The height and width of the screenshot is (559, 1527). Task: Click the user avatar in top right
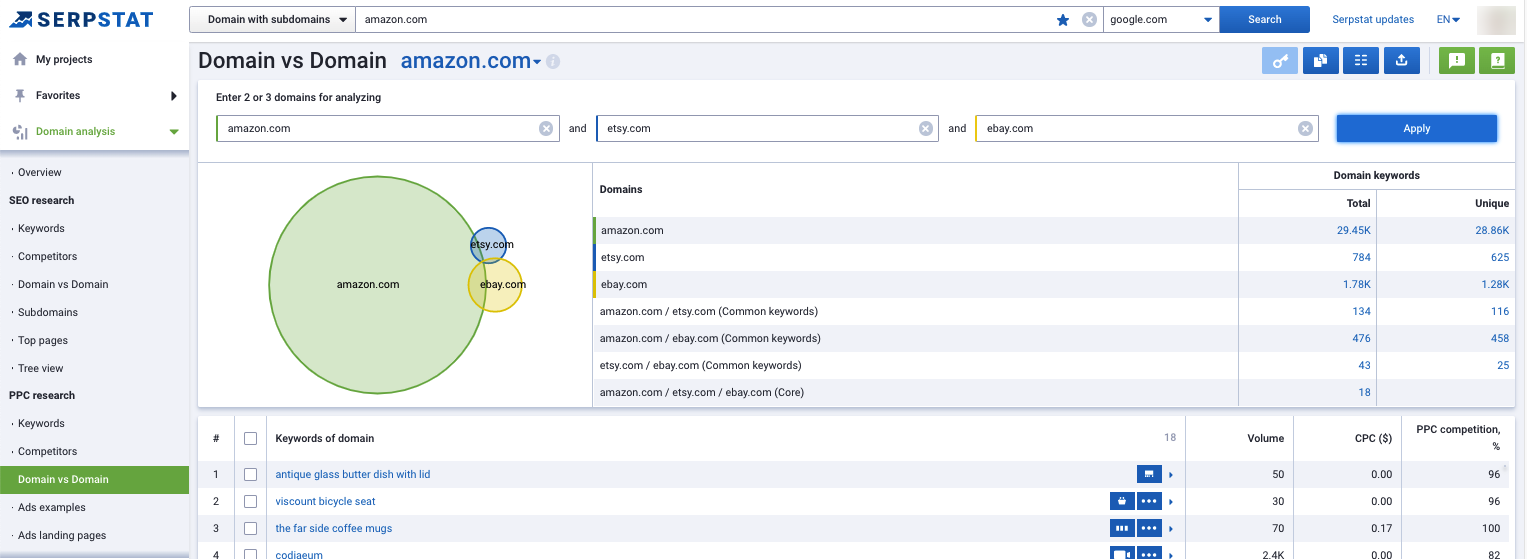(1496, 19)
